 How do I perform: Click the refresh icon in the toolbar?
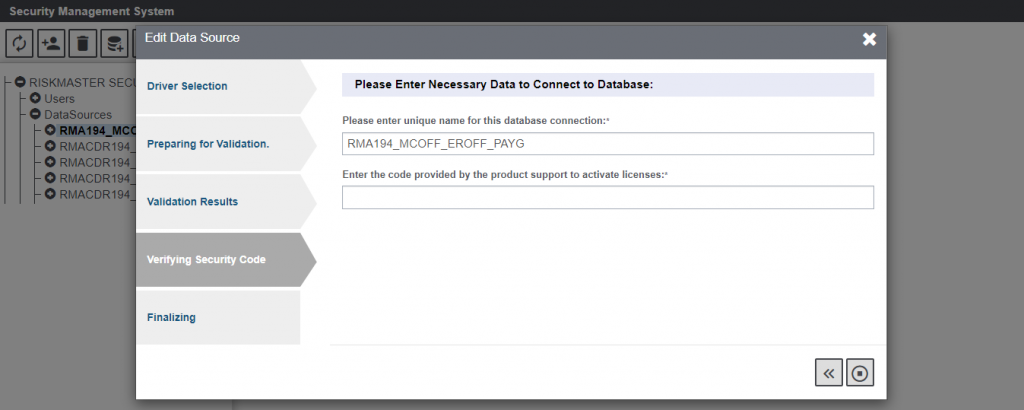click(x=20, y=43)
